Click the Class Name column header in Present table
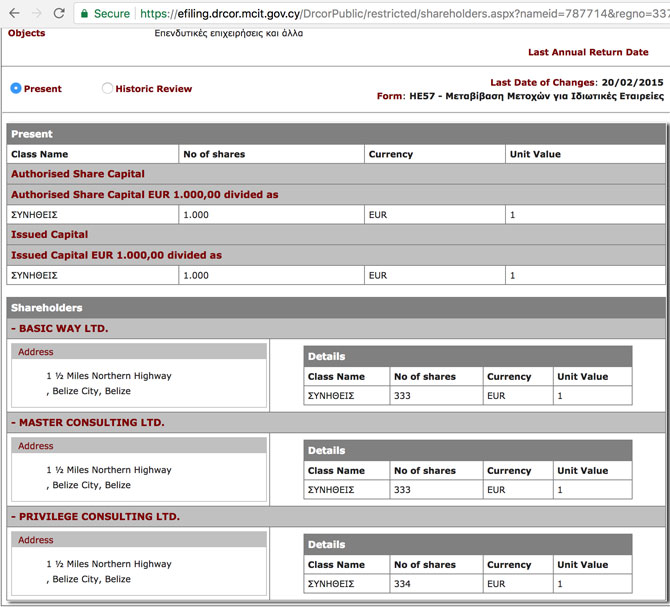 (92, 154)
